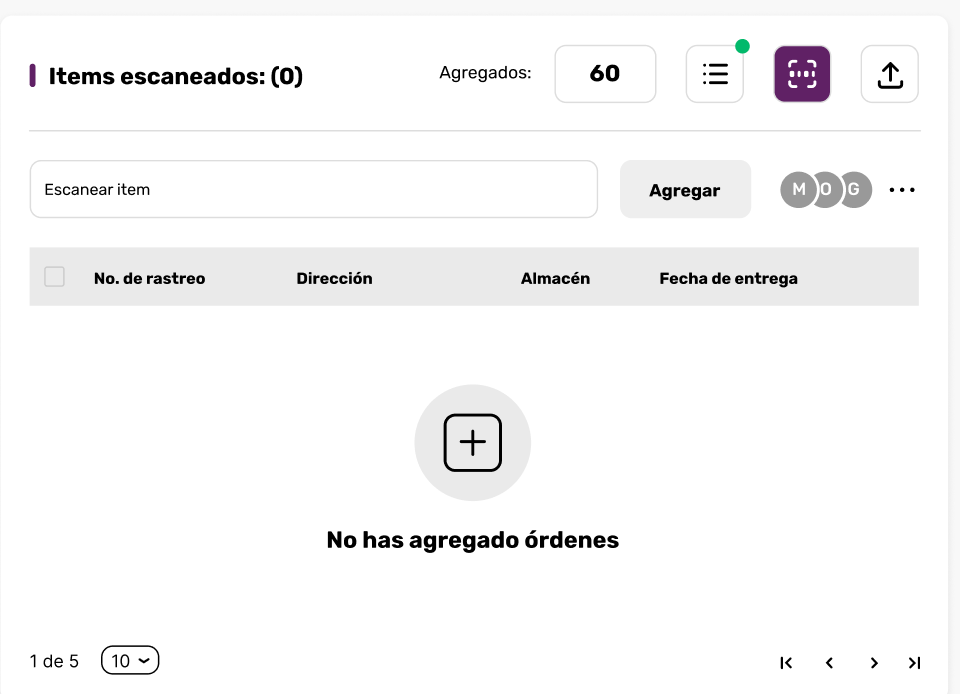
Task: Select the M user avatar
Action: [x=798, y=190]
